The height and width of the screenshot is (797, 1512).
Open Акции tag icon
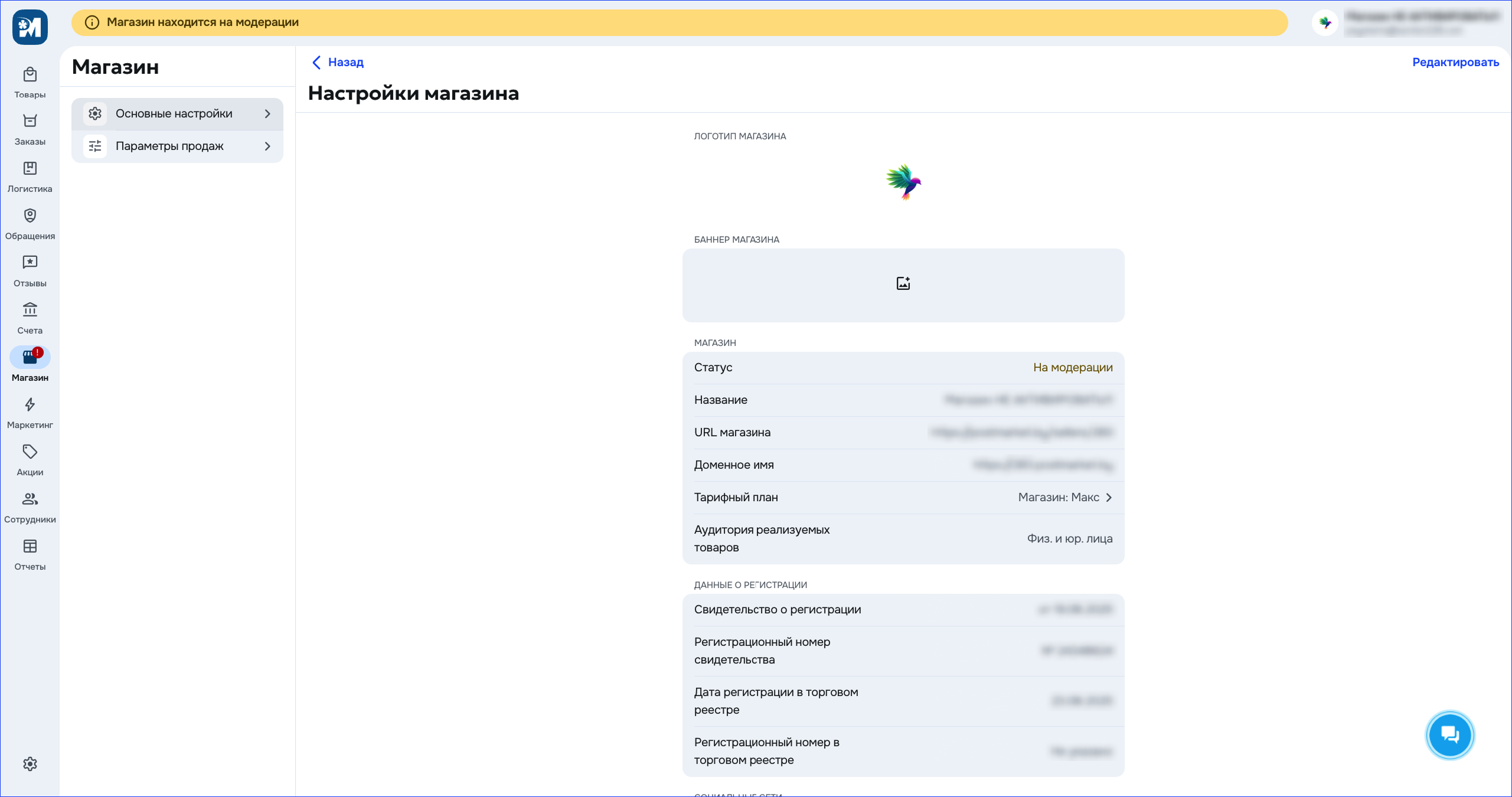30,452
